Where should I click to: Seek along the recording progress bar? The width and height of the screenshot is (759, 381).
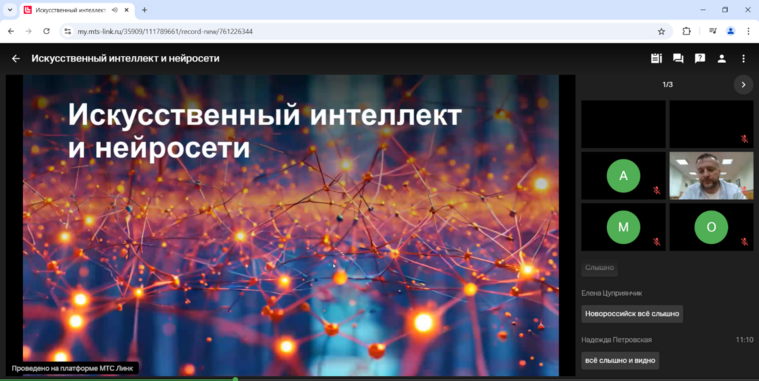click(380, 380)
